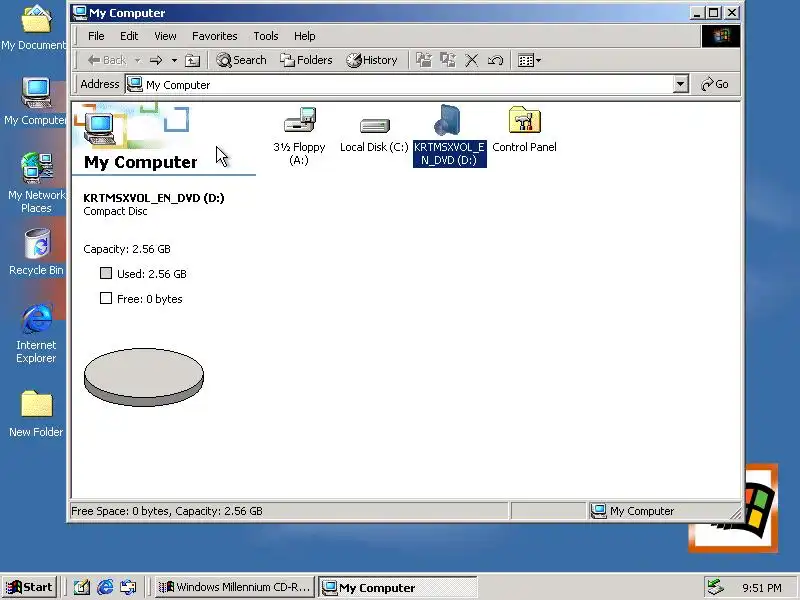This screenshot has height=600, width=800.
Task: Open the Forward history dropdown arrow
Action: [174, 60]
